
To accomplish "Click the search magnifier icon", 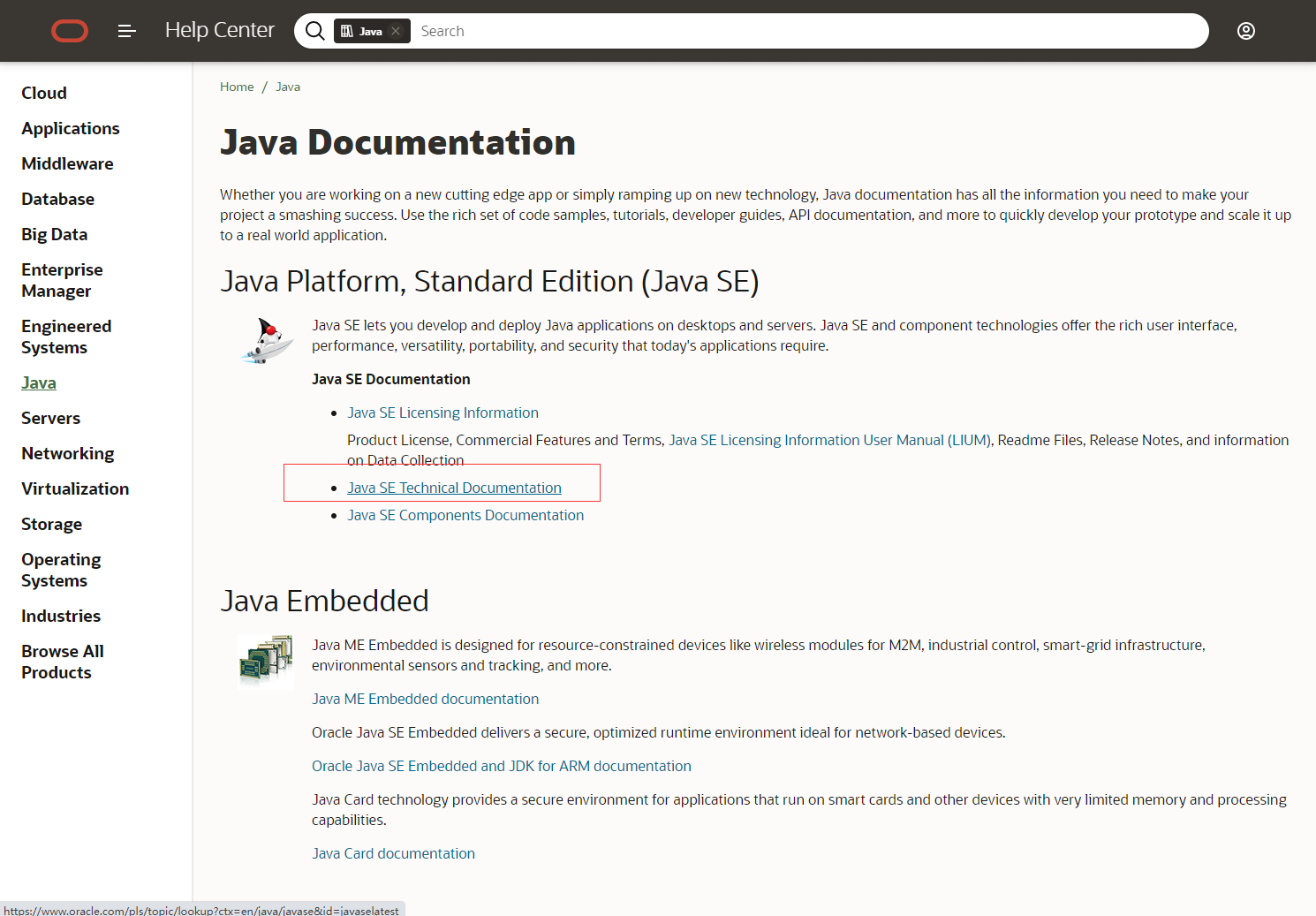I will tap(314, 31).
